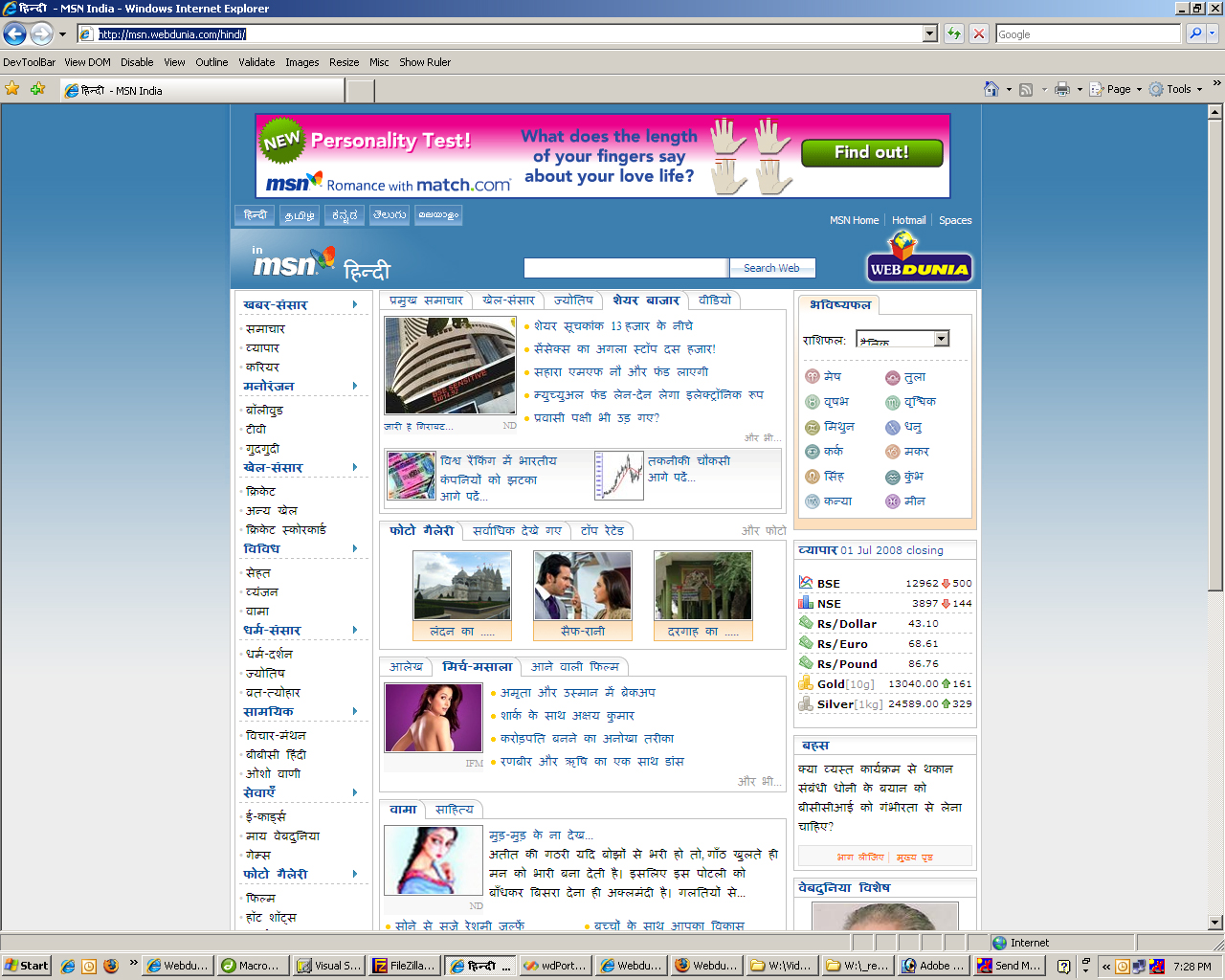Click the Print icon in command bar

[x=1061, y=89]
